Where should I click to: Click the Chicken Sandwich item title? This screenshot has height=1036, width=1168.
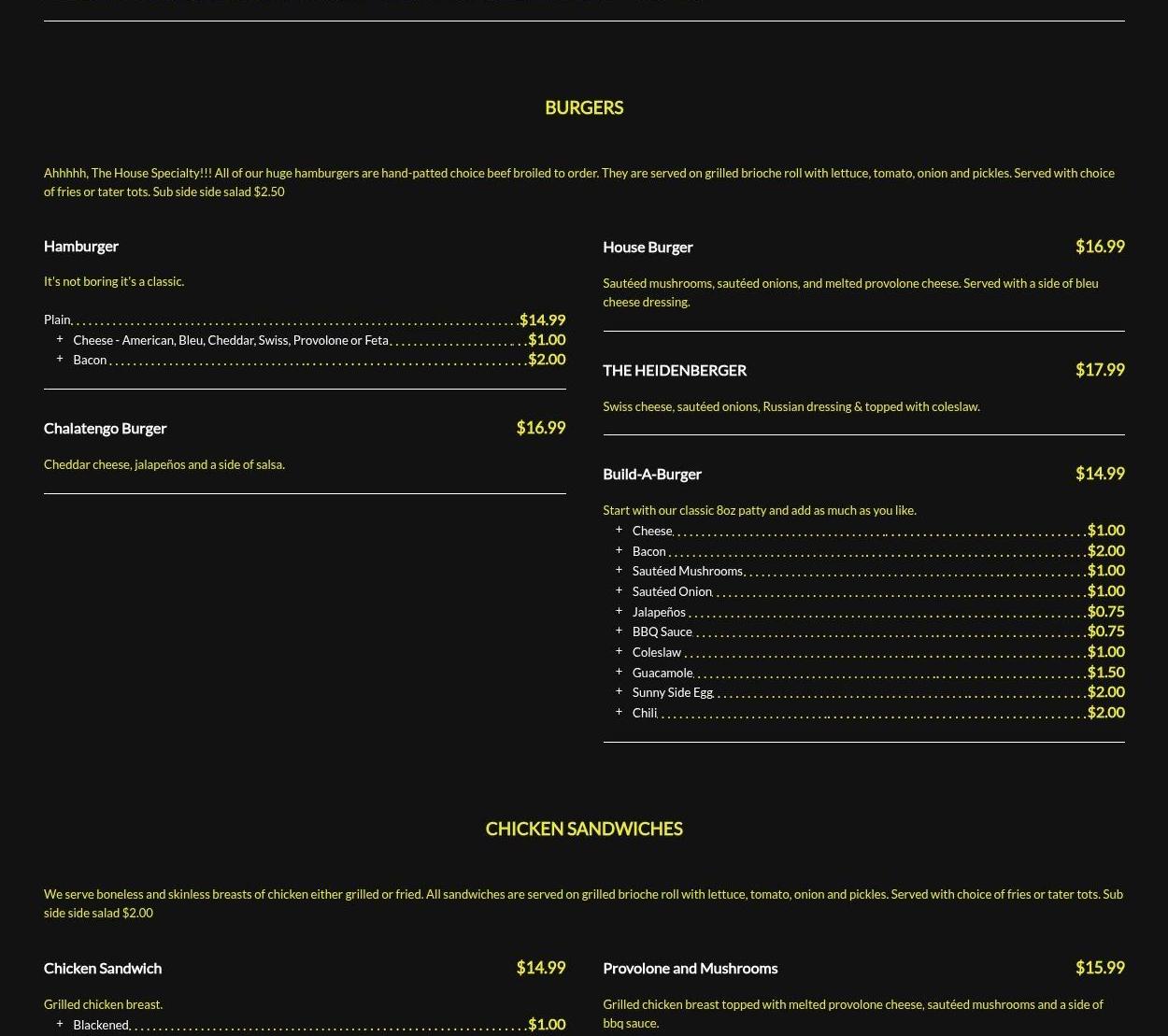tap(103, 968)
